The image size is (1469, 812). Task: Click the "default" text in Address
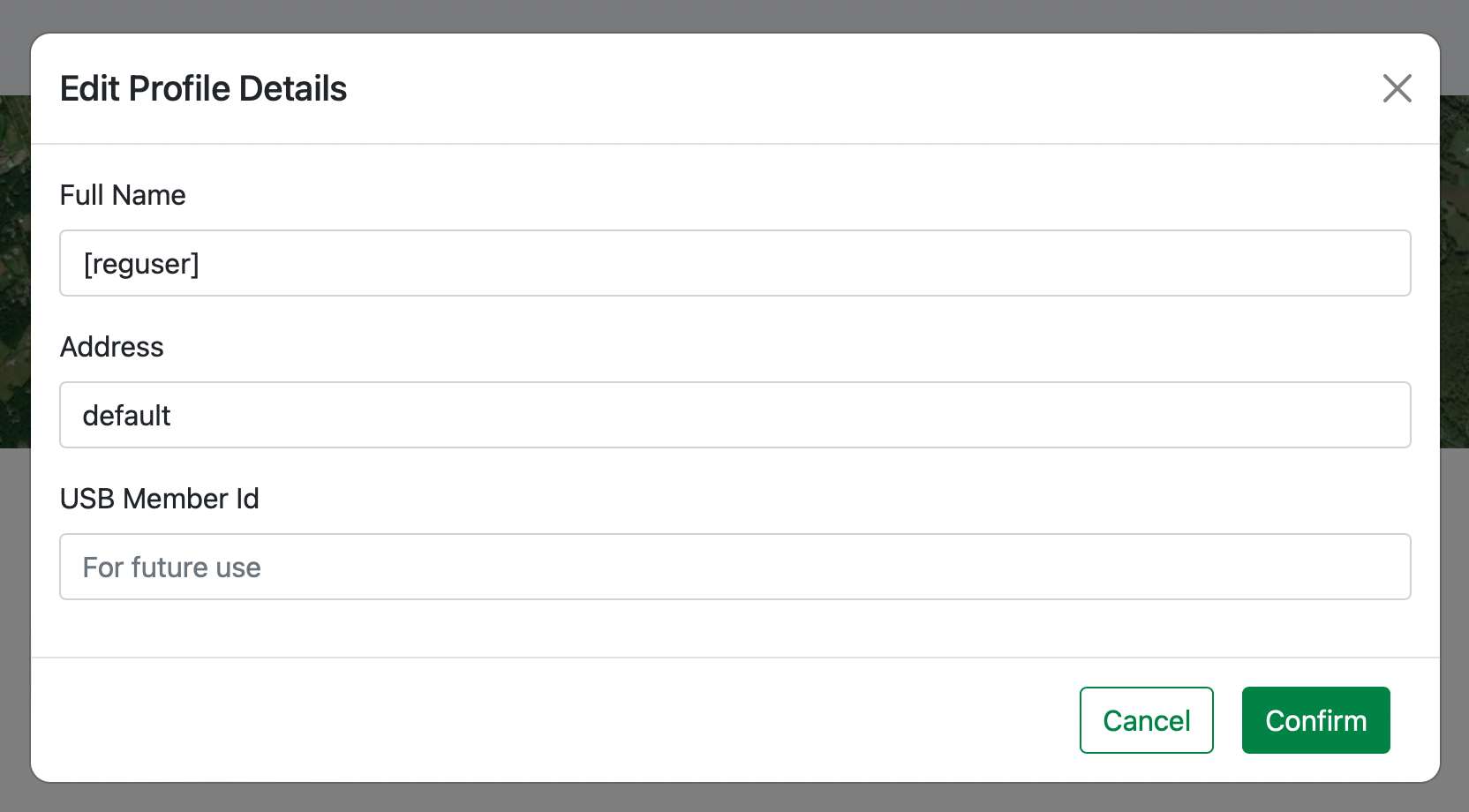pyautogui.click(x=126, y=416)
